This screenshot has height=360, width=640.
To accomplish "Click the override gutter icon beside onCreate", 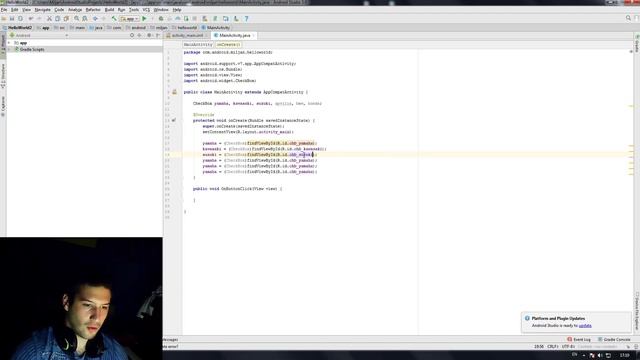I will (174, 120).
